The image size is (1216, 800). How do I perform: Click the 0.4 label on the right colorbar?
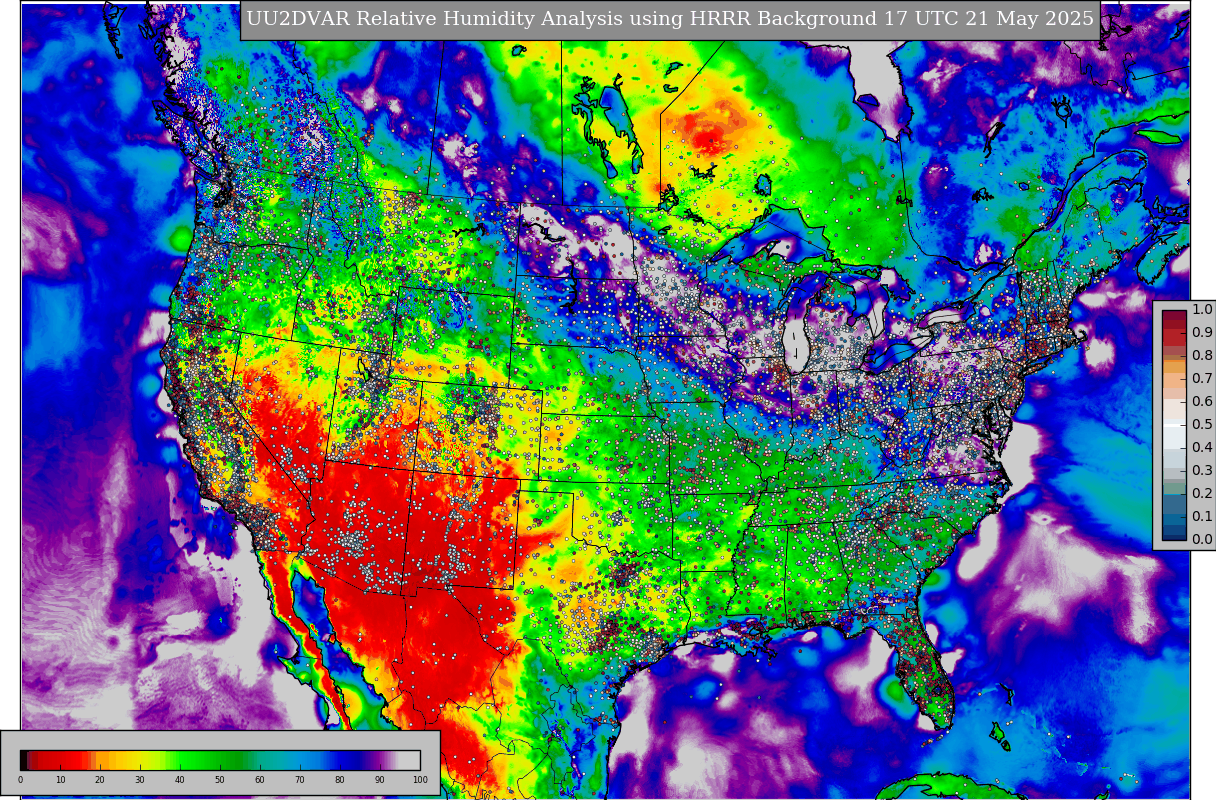[x=1202, y=448]
